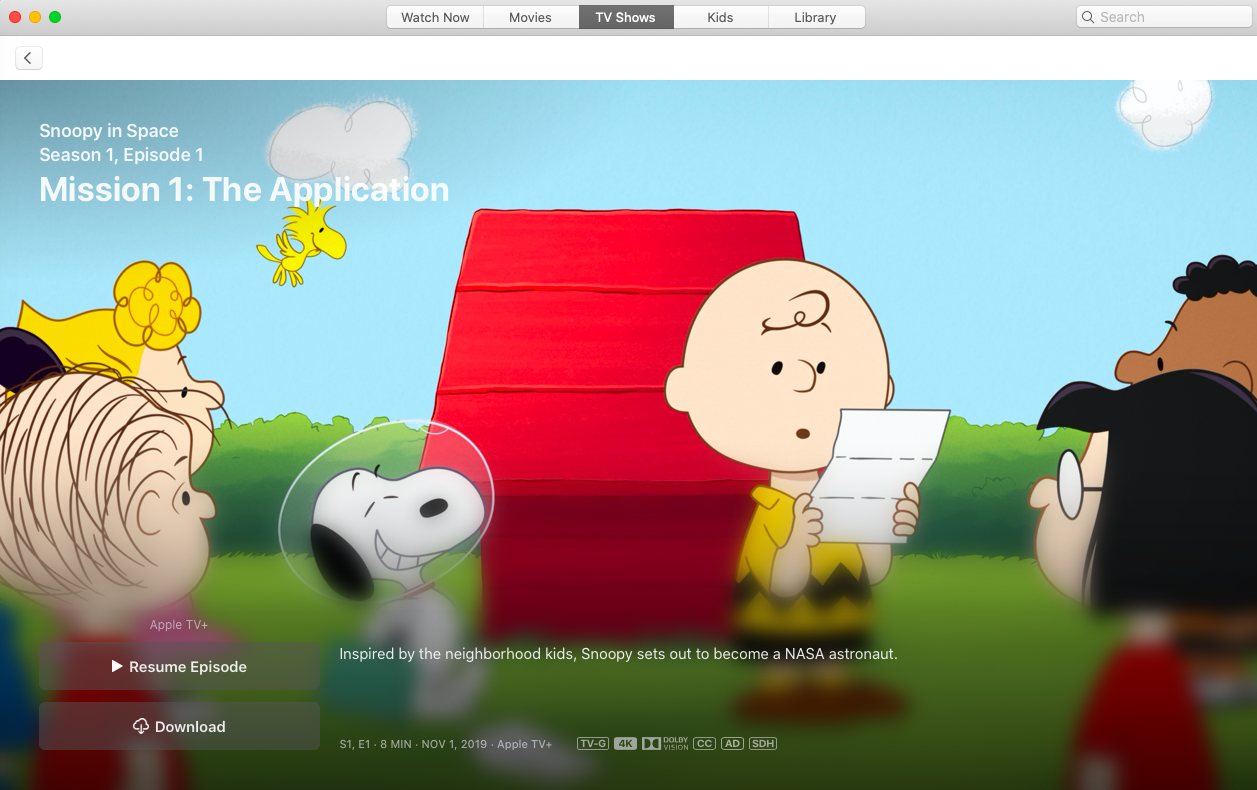
Task: Click the NOV 1, 2019 release date
Action: point(455,744)
